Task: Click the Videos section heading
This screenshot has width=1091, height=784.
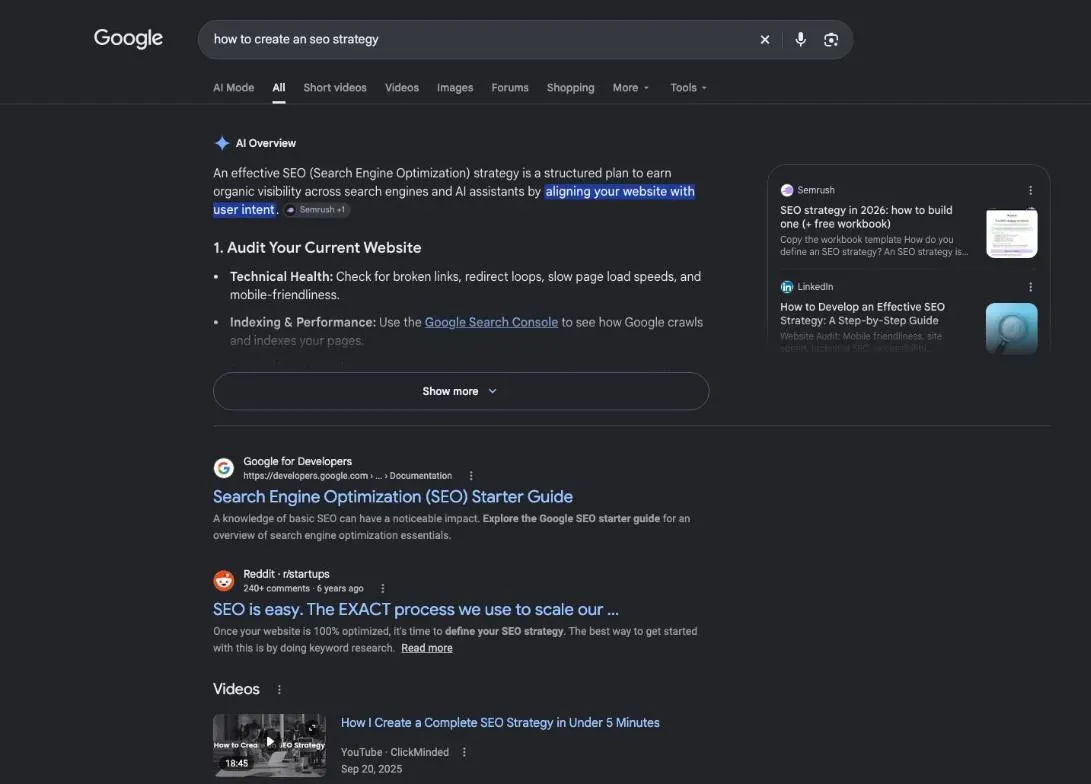Action: coord(236,689)
